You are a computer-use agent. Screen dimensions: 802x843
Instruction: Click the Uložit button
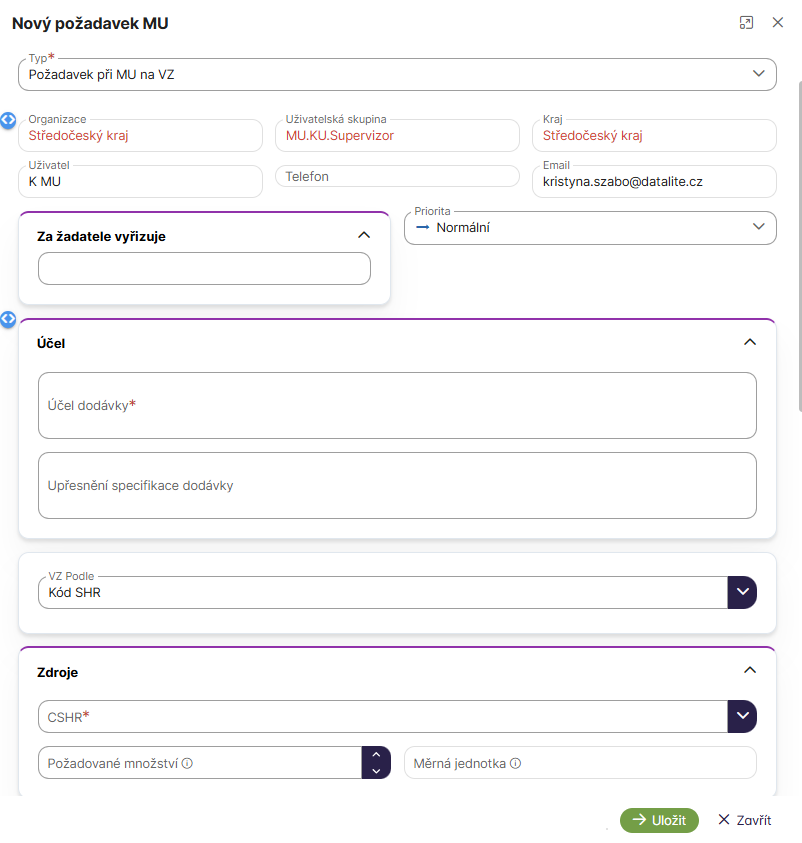tap(659, 820)
